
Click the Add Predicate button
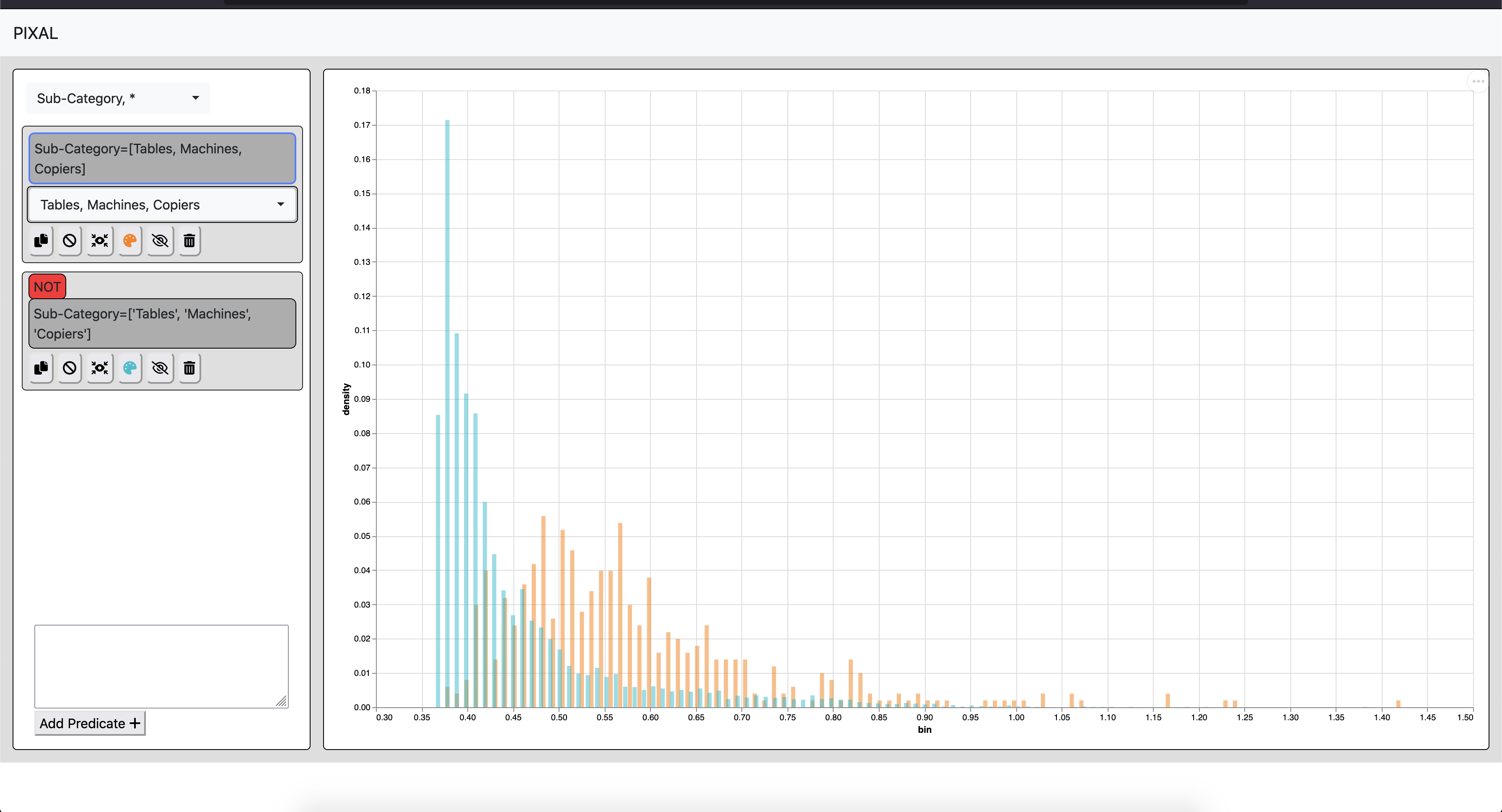point(90,724)
